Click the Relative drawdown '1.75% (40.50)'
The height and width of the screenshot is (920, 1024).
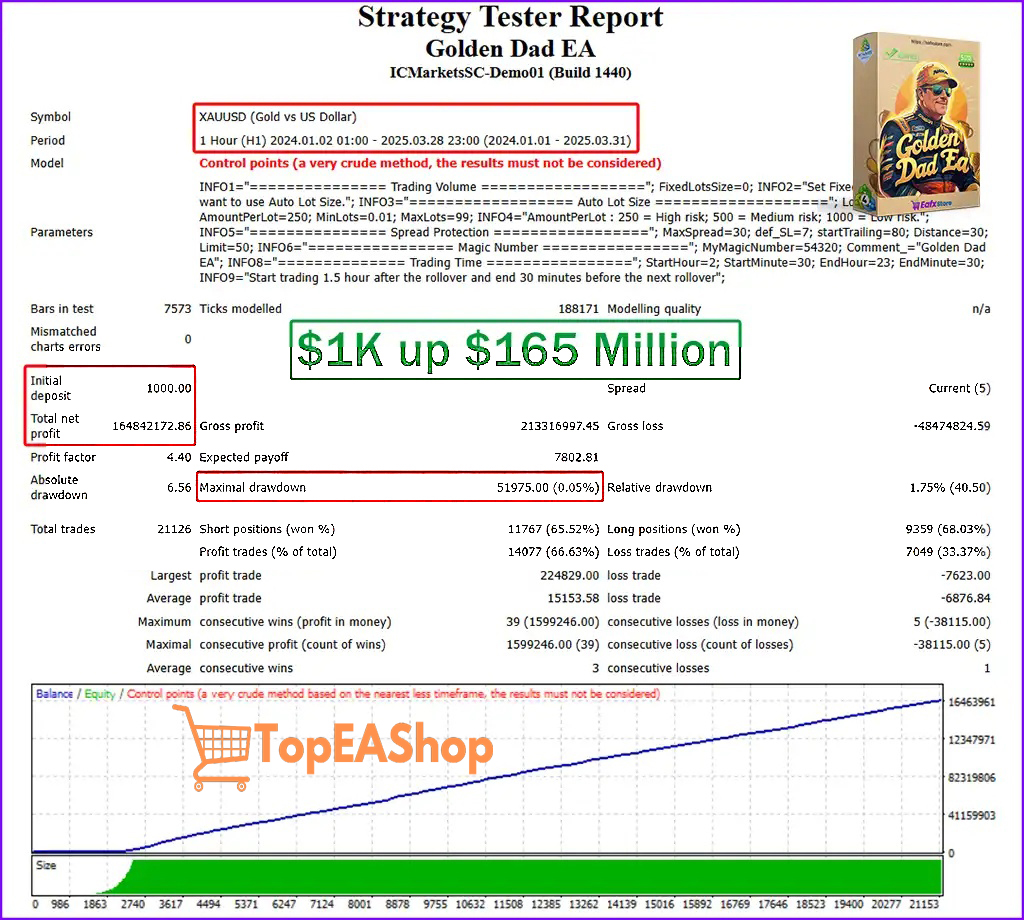point(950,488)
